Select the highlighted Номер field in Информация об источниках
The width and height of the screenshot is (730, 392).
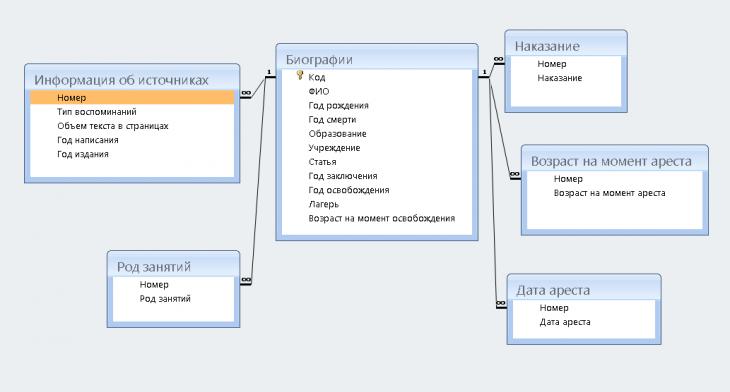(132, 98)
